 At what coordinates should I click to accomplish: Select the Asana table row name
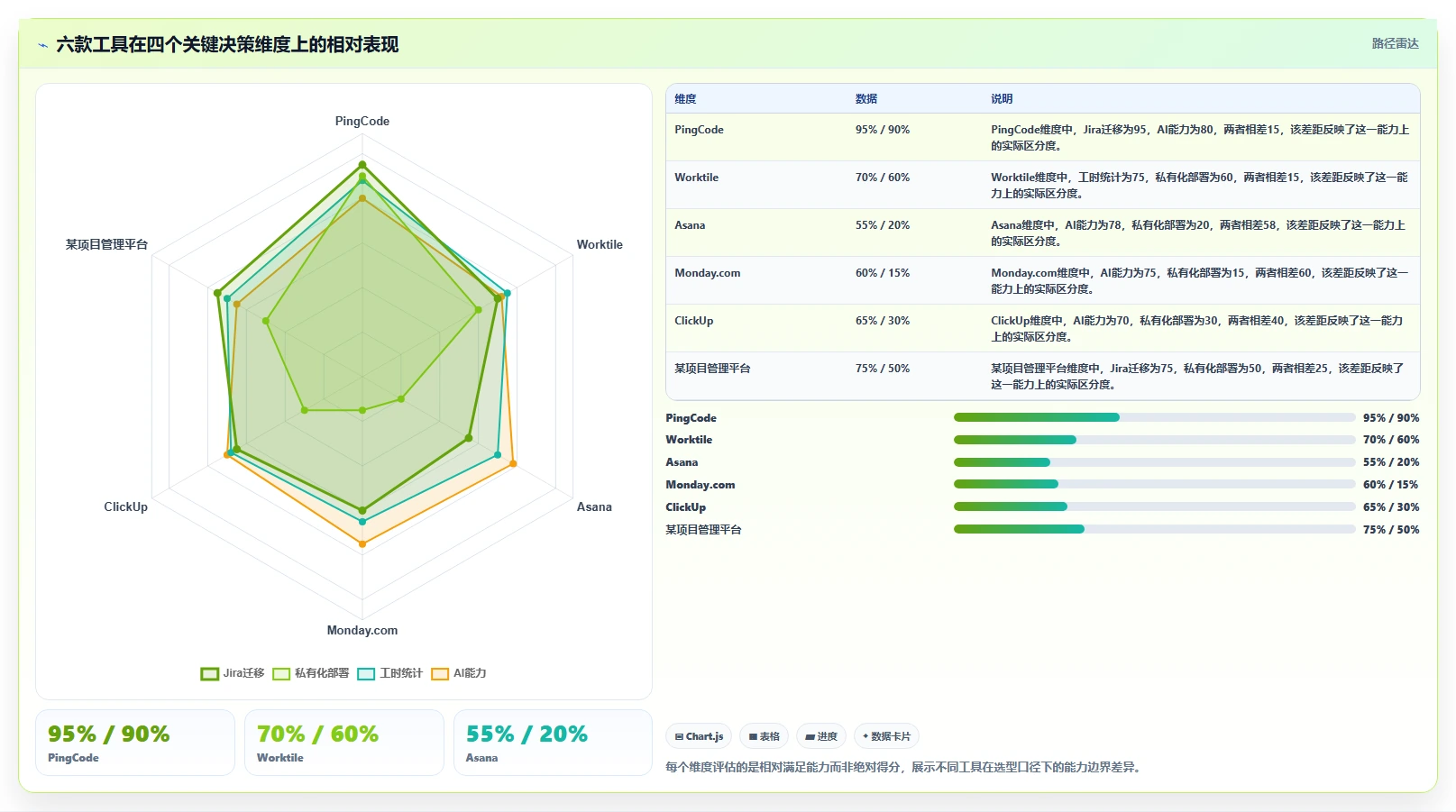click(x=690, y=225)
